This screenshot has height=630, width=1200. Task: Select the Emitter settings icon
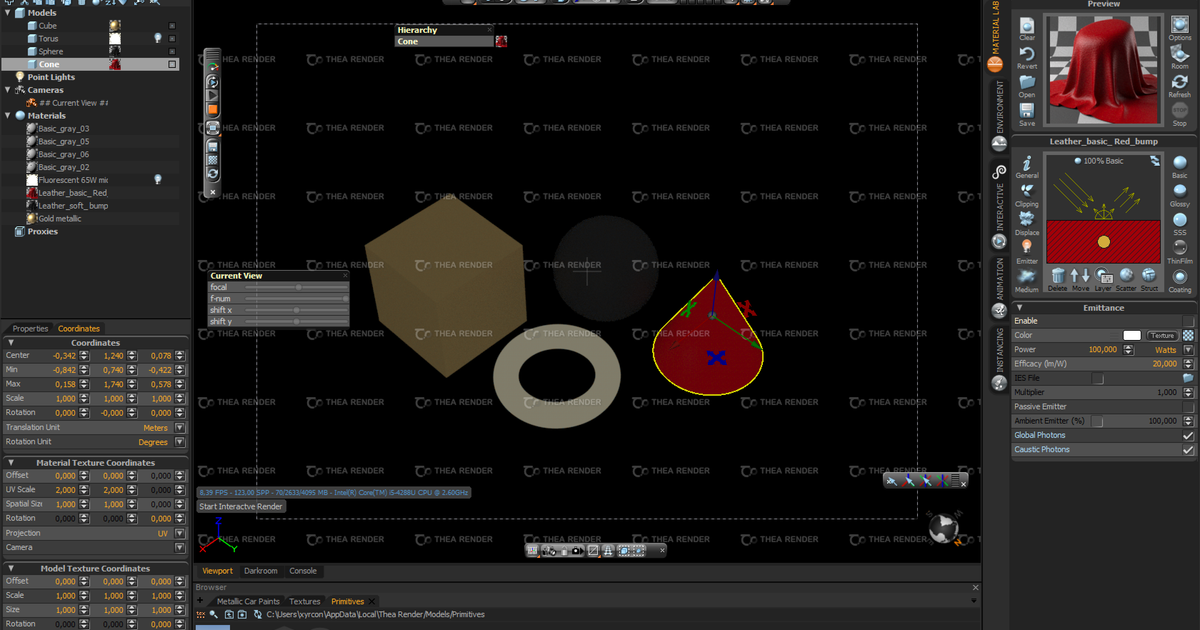click(x=1027, y=251)
